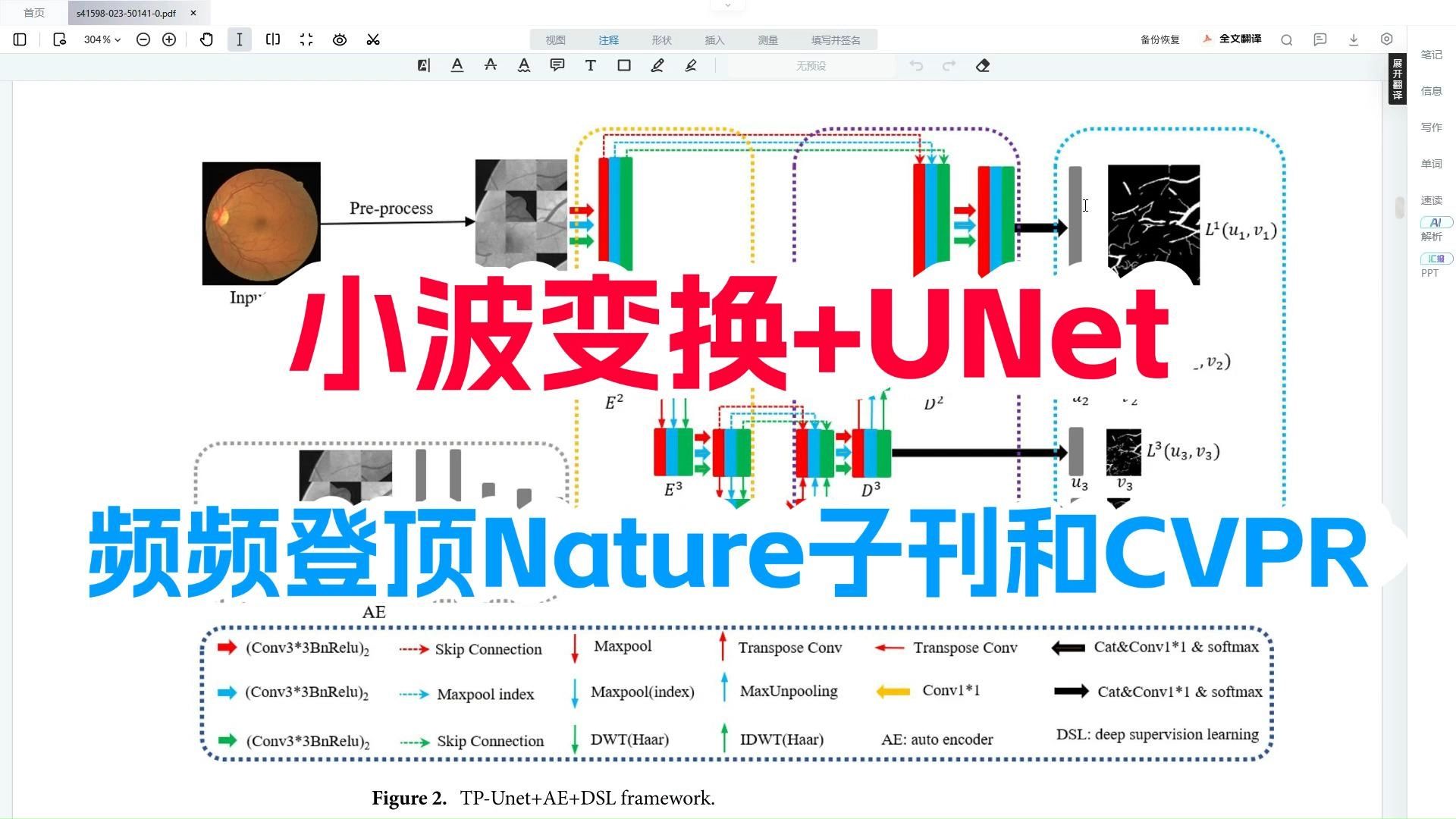The height and width of the screenshot is (819, 1456).
Task: Select the Hand pan tool
Action: click(206, 39)
